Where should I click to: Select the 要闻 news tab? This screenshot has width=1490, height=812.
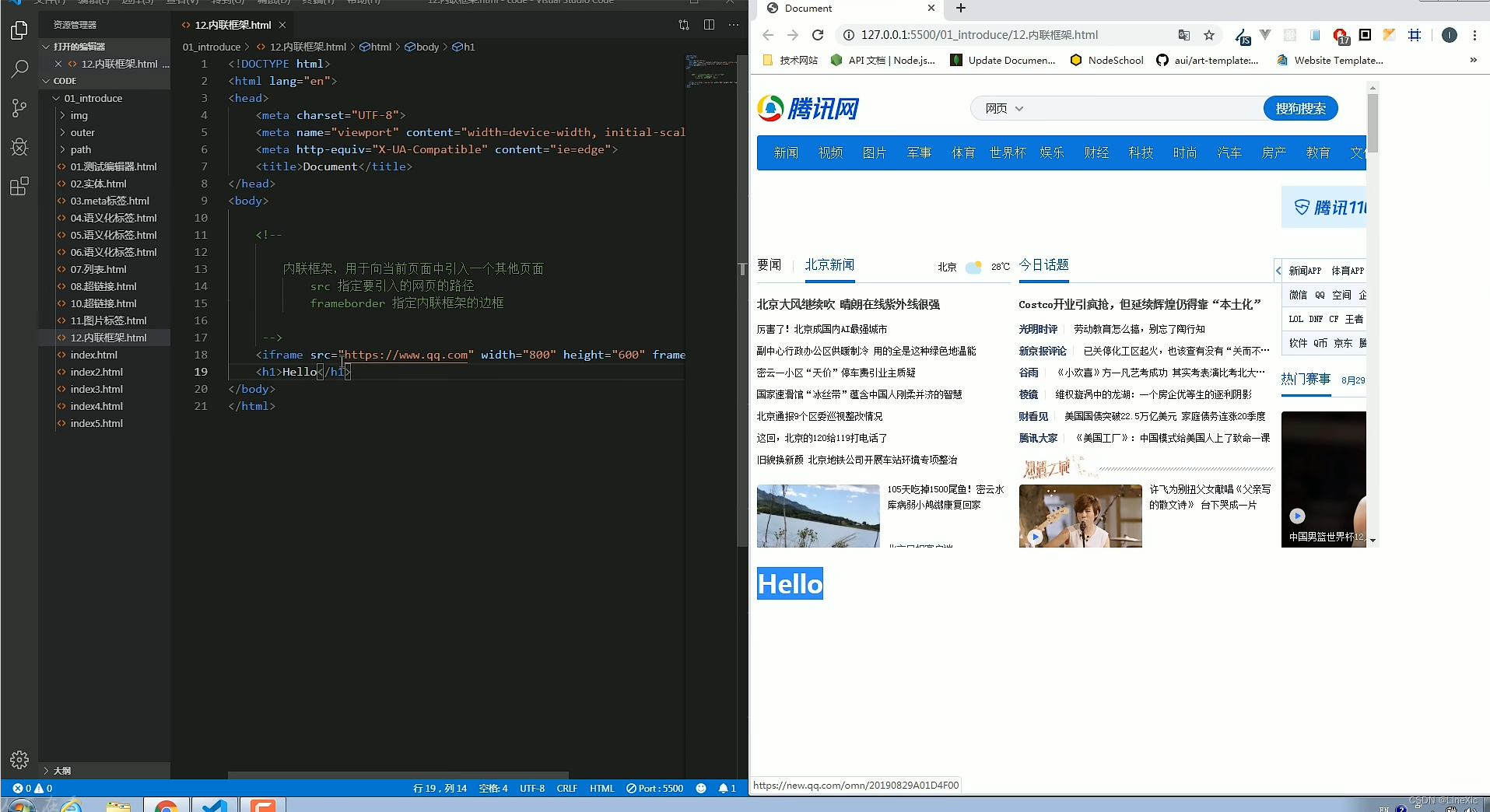(x=770, y=265)
